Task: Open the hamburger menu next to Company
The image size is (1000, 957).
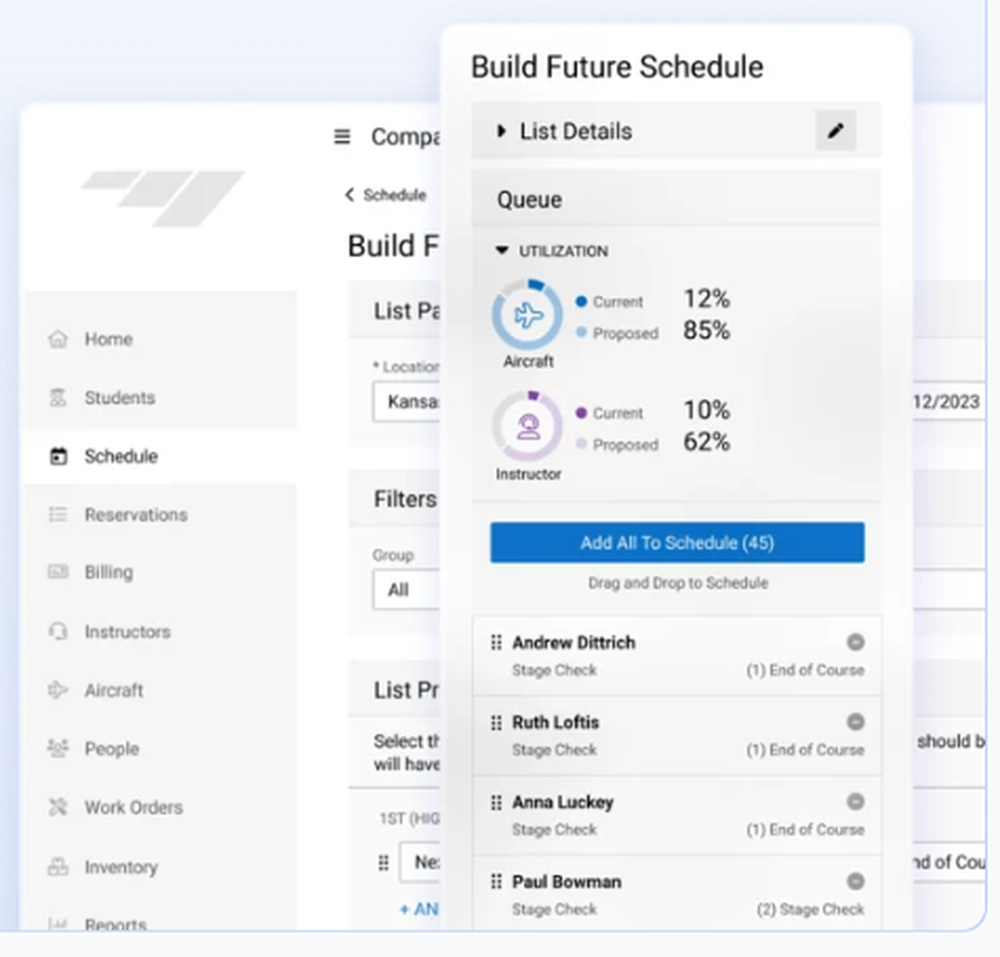Action: [x=340, y=136]
